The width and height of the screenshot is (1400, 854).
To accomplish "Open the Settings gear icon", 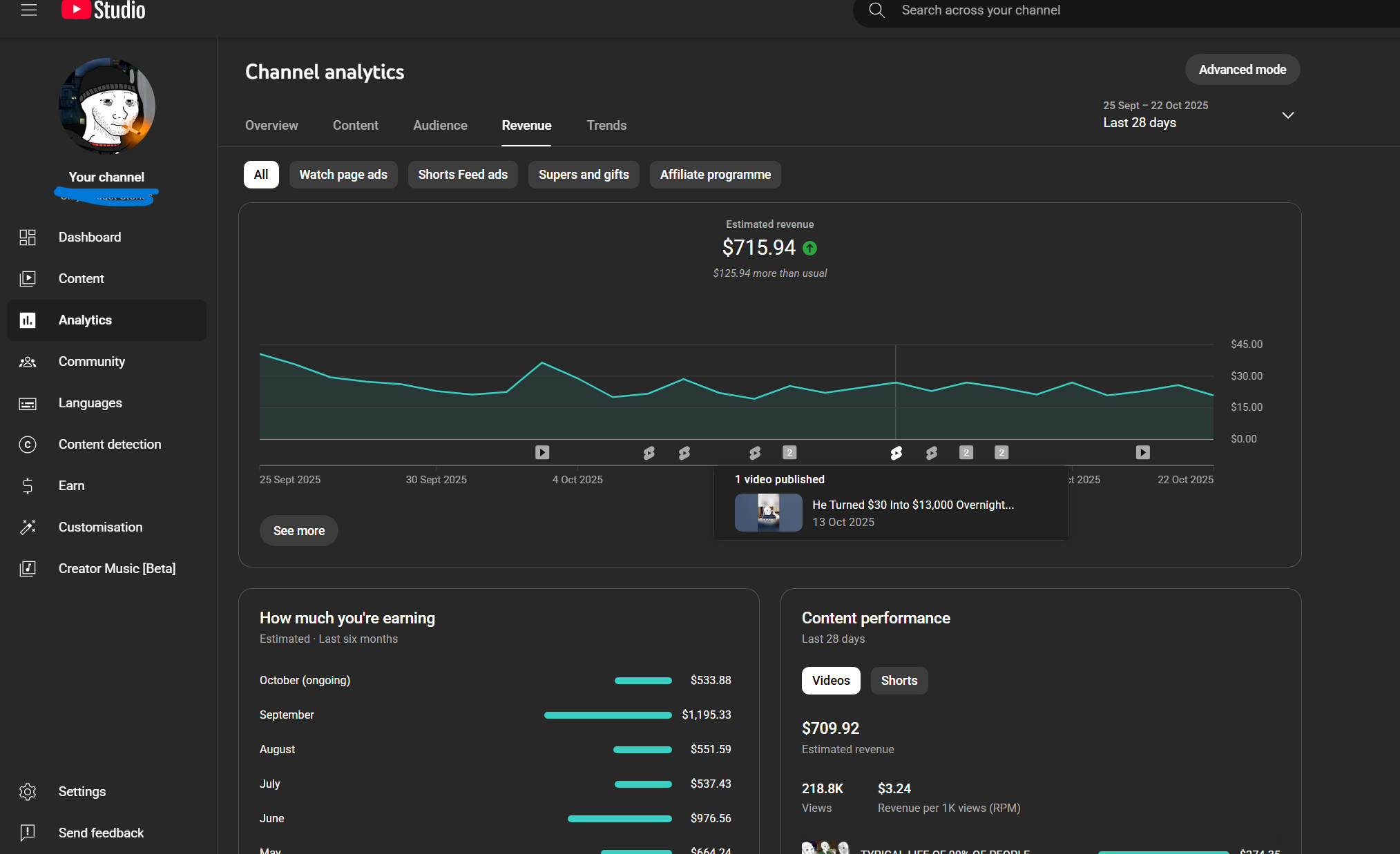I will tap(28, 792).
